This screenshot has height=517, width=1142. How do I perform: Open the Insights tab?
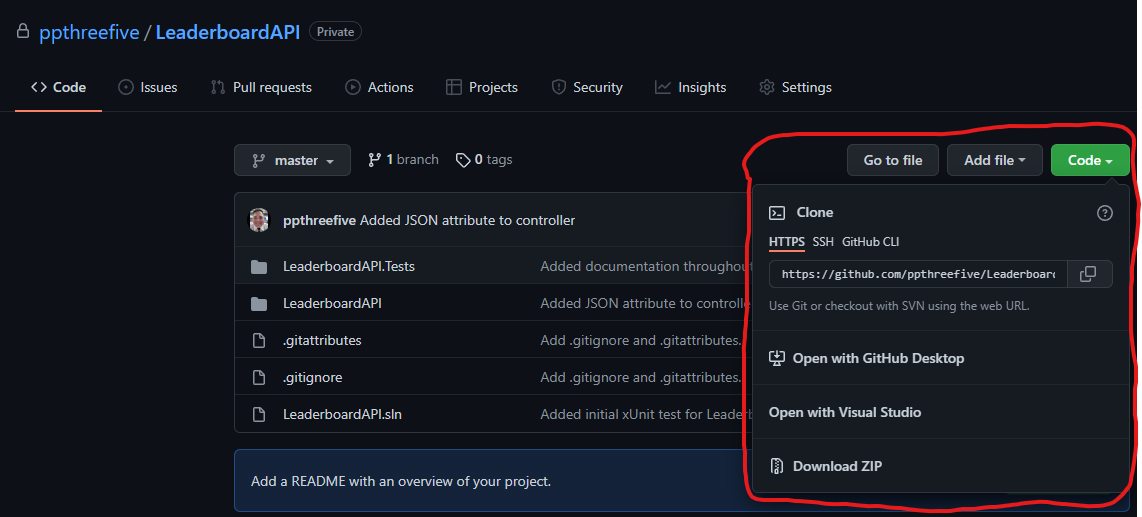690,87
